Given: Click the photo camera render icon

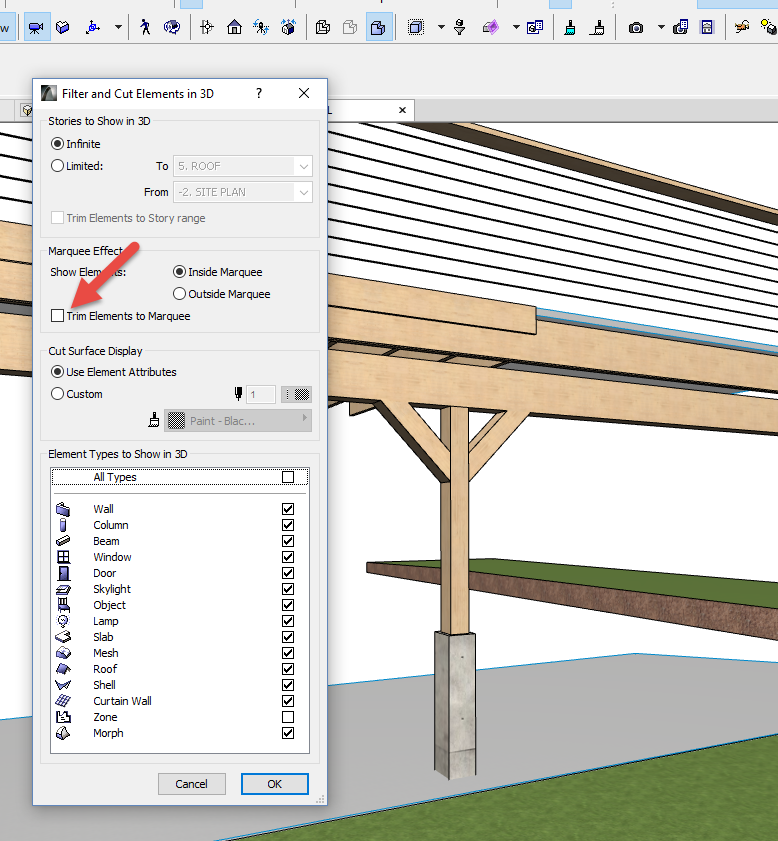Looking at the screenshot, I should pos(636,27).
